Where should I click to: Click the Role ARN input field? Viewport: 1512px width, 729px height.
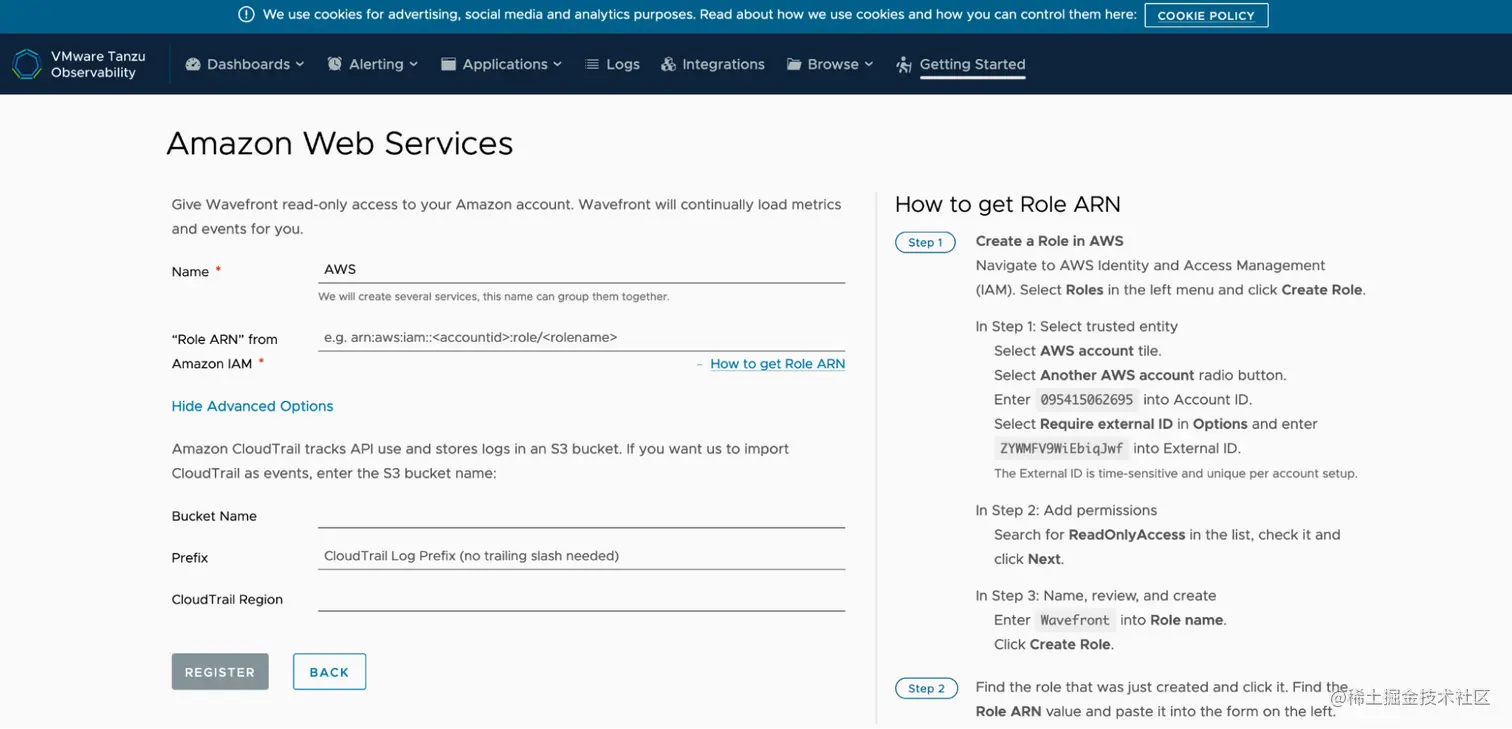coord(581,337)
